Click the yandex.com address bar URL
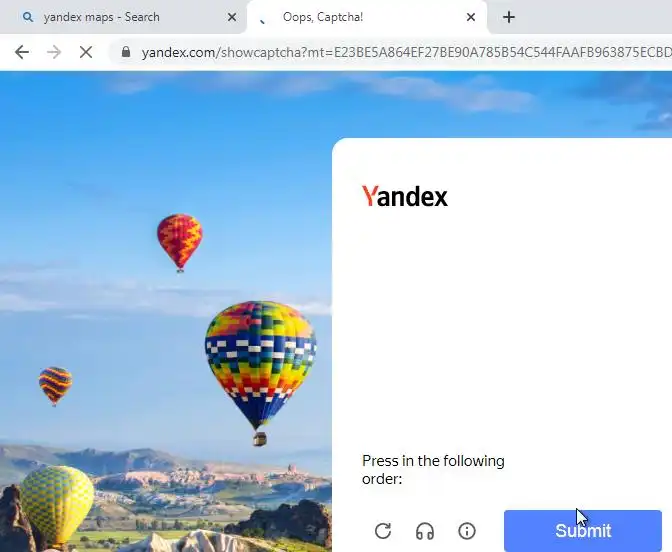This screenshot has height=552, width=672. point(406,52)
